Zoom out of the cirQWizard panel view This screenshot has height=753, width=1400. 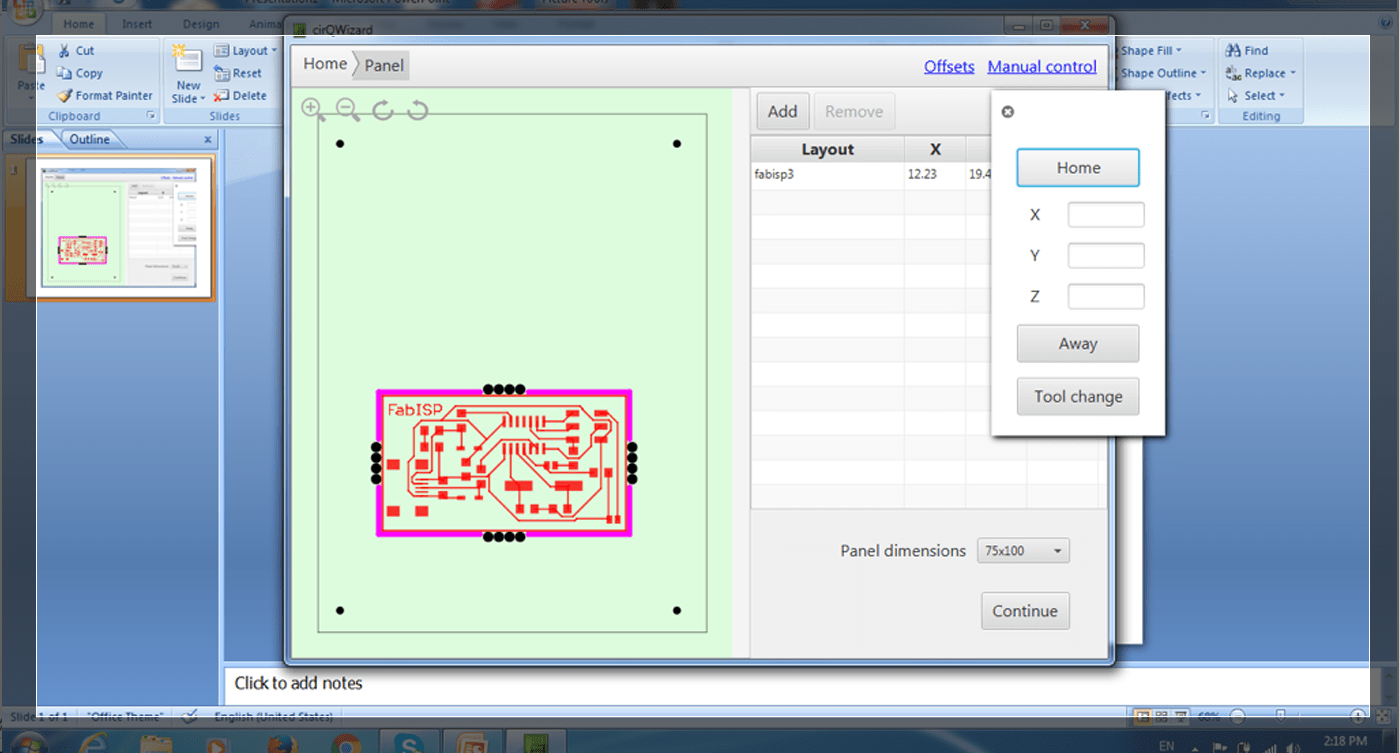pyautogui.click(x=347, y=109)
